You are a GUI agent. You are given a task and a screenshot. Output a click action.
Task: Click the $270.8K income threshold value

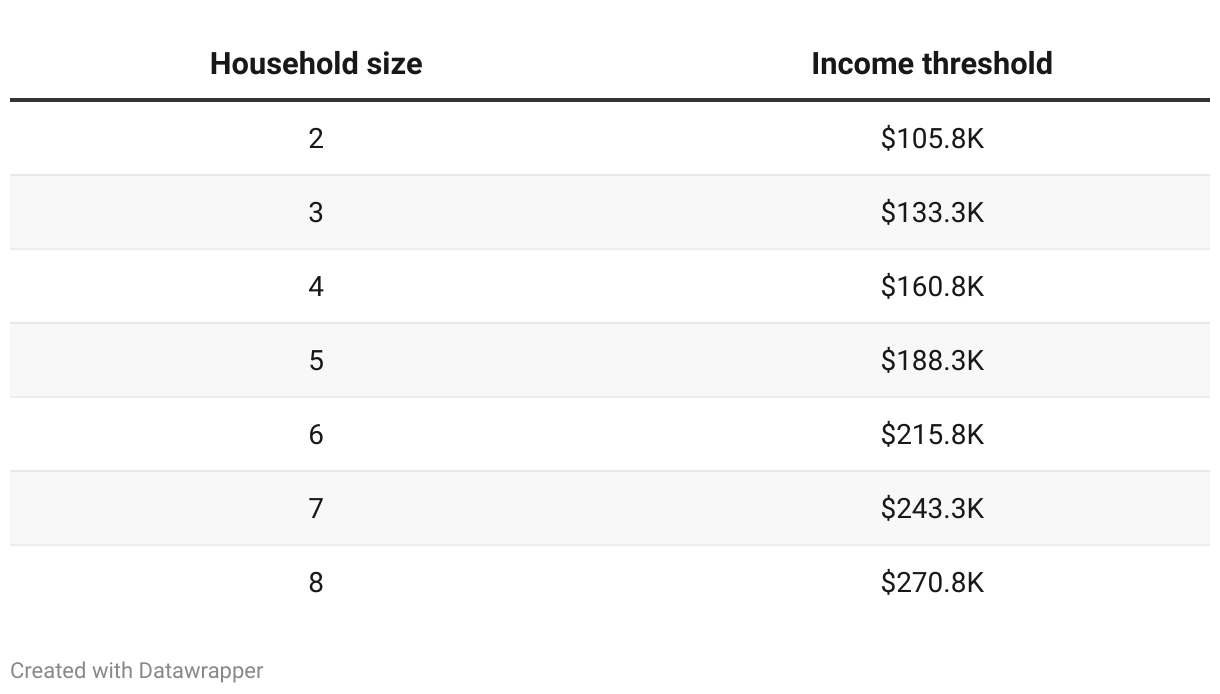pyautogui.click(x=932, y=582)
